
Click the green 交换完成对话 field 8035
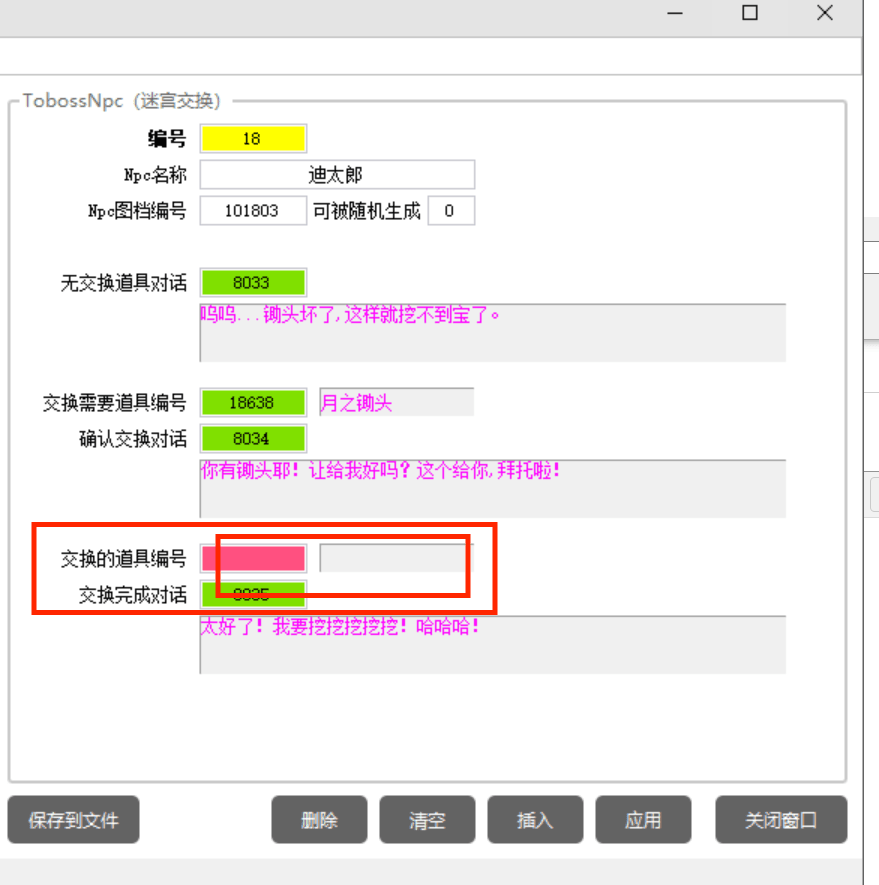pos(253,594)
